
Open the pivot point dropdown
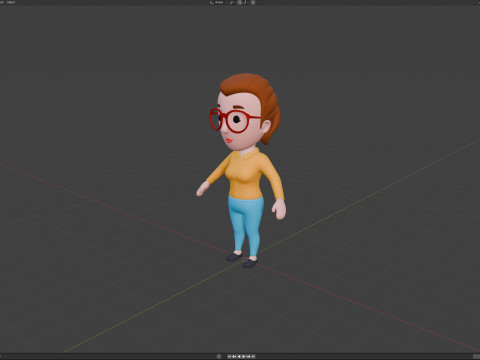[x=232, y=2]
